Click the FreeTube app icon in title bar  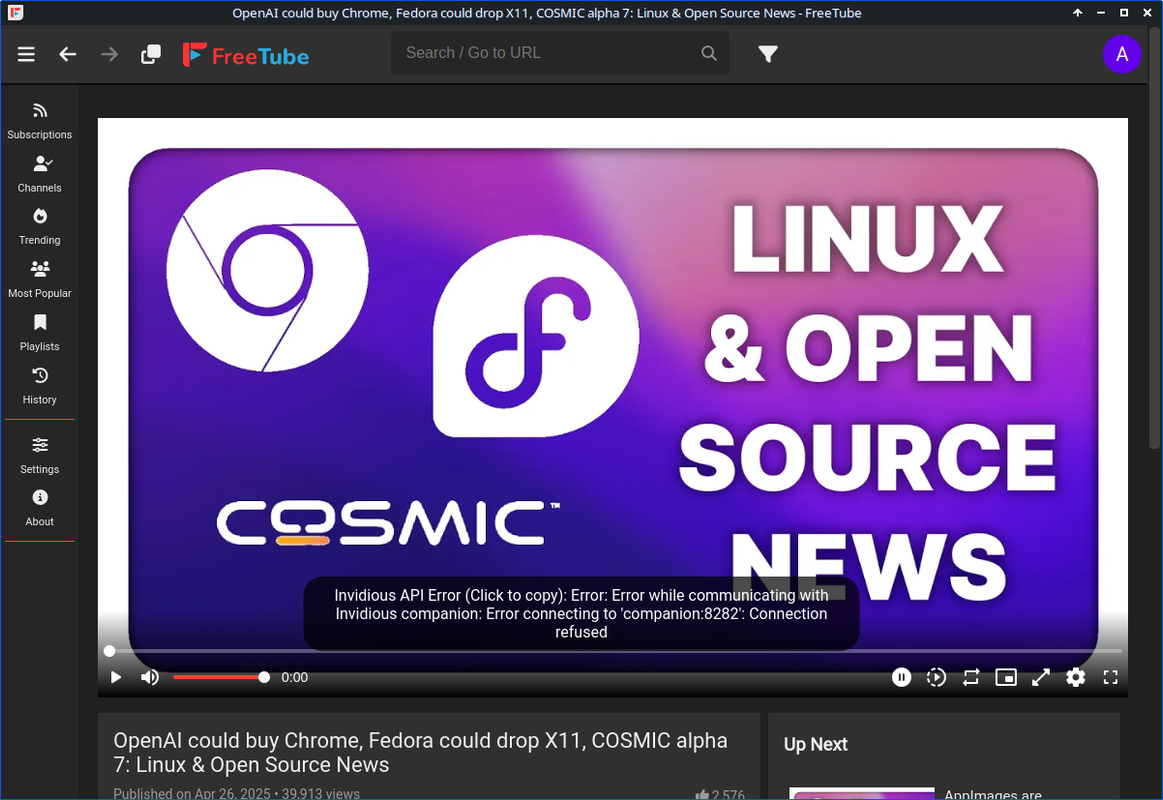[x=16, y=13]
